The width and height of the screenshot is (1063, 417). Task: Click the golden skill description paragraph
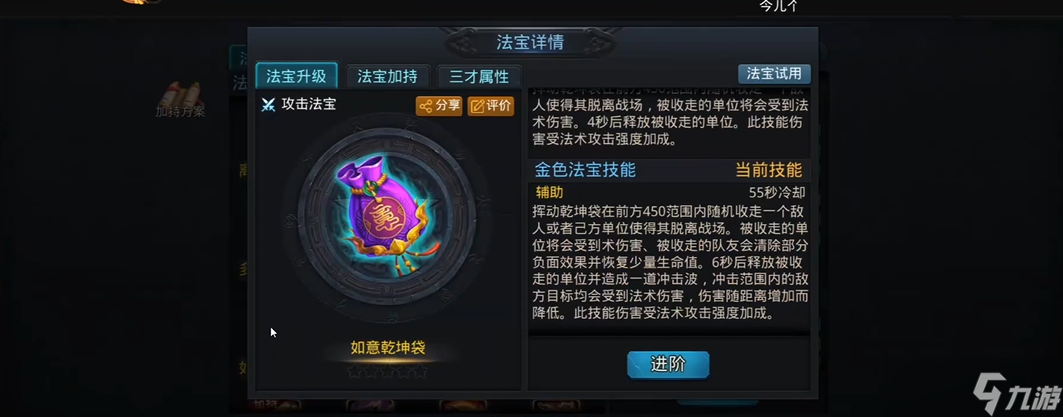coord(670,262)
